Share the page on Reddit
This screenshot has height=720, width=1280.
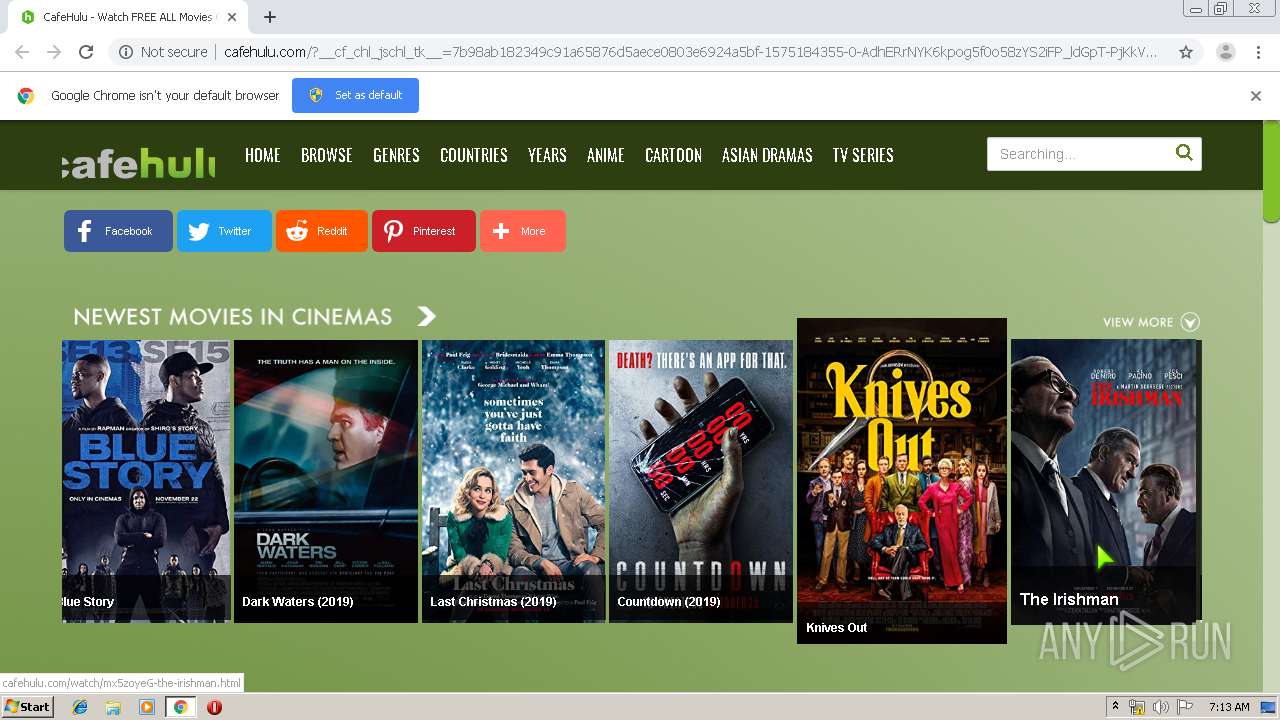(322, 231)
